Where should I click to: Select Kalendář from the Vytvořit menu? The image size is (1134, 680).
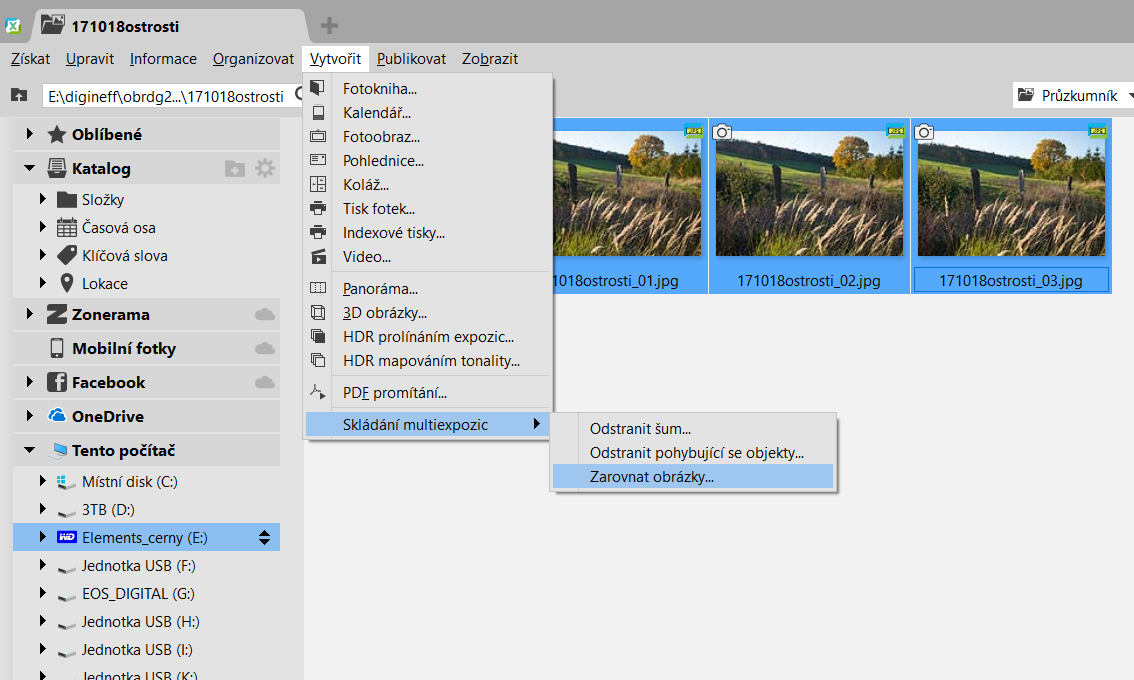pyautogui.click(x=427, y=113)
